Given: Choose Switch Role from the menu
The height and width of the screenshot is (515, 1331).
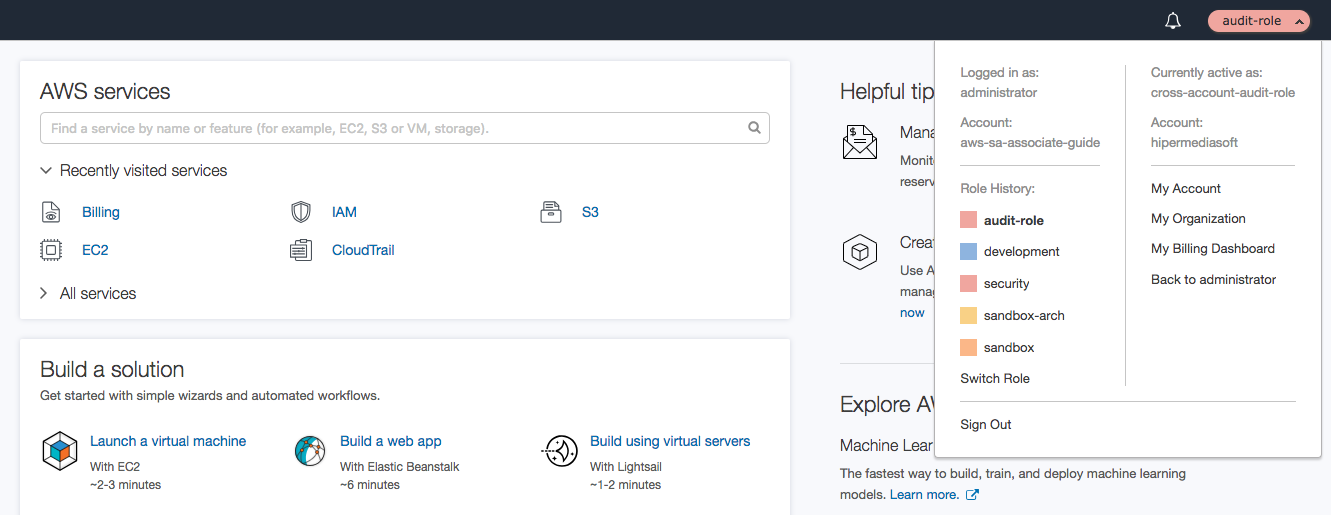Looking at the screenshot, I should pyautogui.click(x=995, y=378).
